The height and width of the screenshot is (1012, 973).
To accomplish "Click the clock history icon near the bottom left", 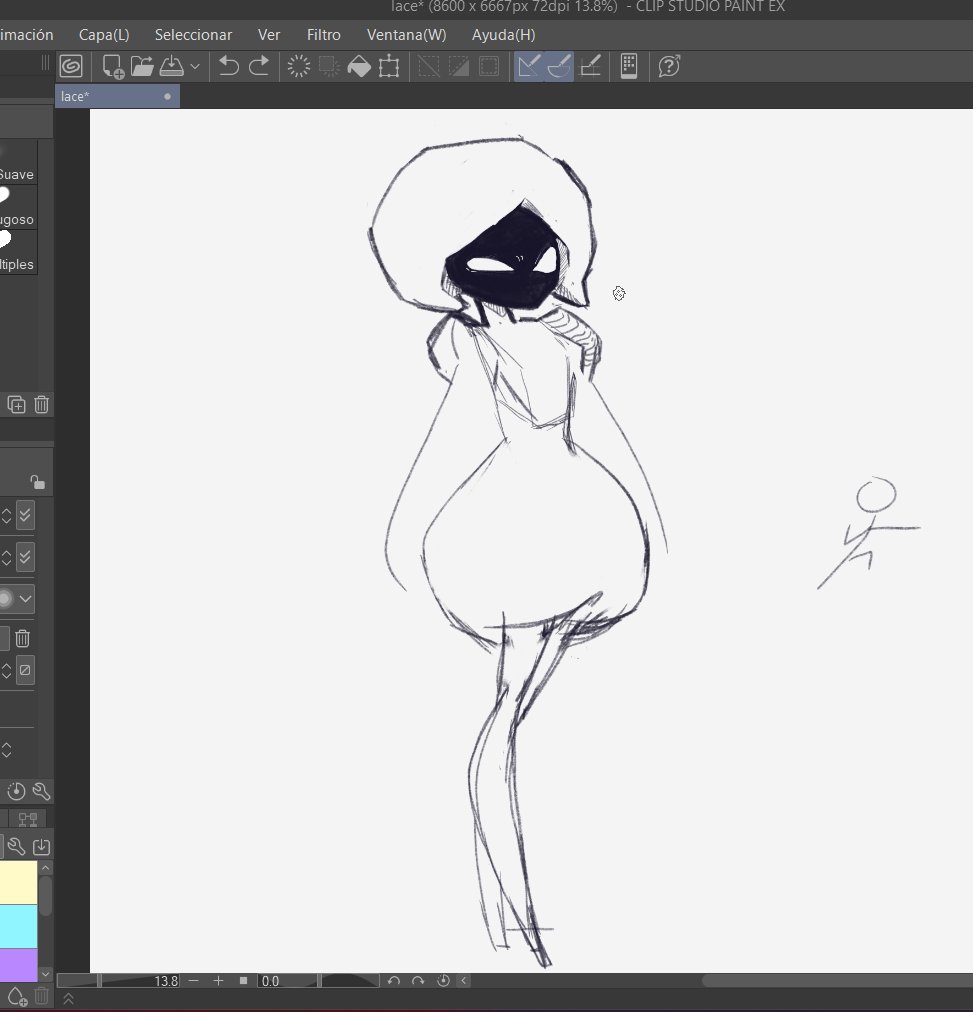I will [x=15, y=791].
